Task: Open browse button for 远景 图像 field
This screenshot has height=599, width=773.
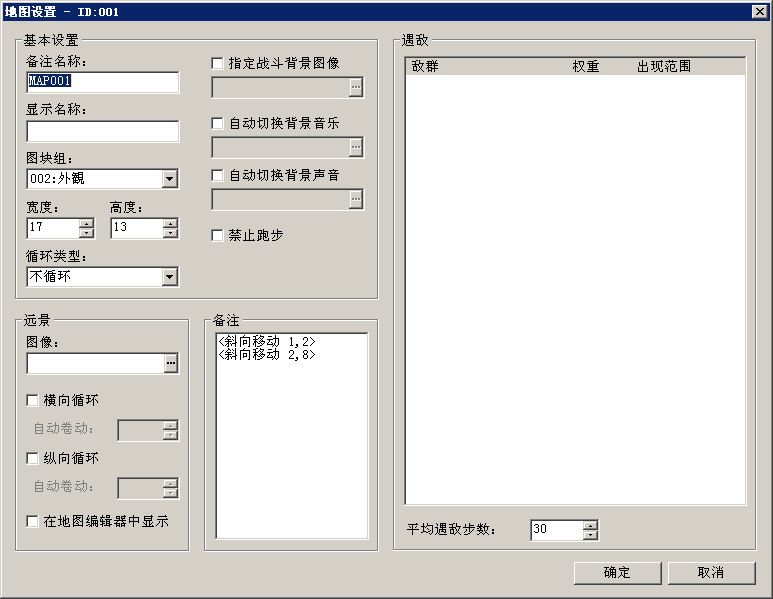Action: tap(171, 363)
